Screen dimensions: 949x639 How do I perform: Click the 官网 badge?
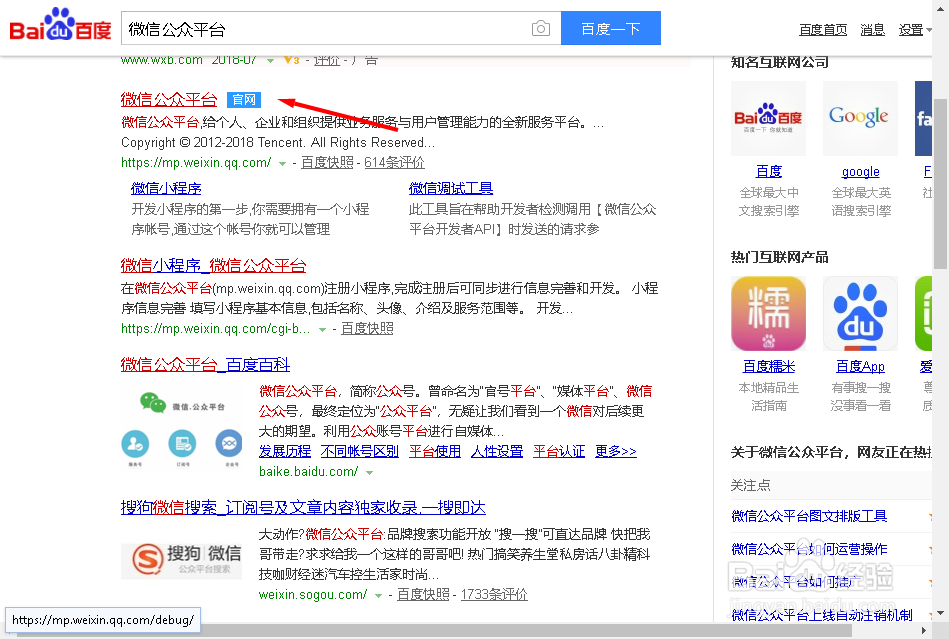[244, 100]
